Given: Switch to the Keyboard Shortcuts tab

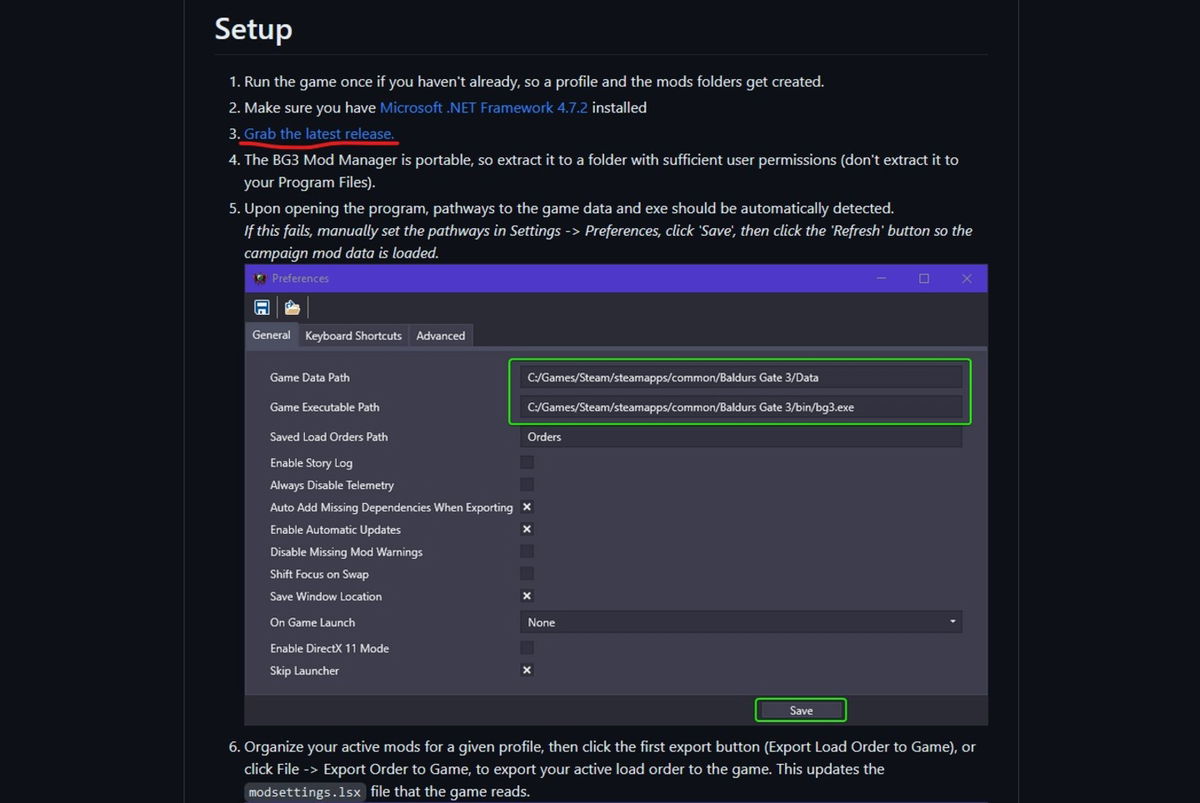Looking at the screenshot, I should [353, 335].
